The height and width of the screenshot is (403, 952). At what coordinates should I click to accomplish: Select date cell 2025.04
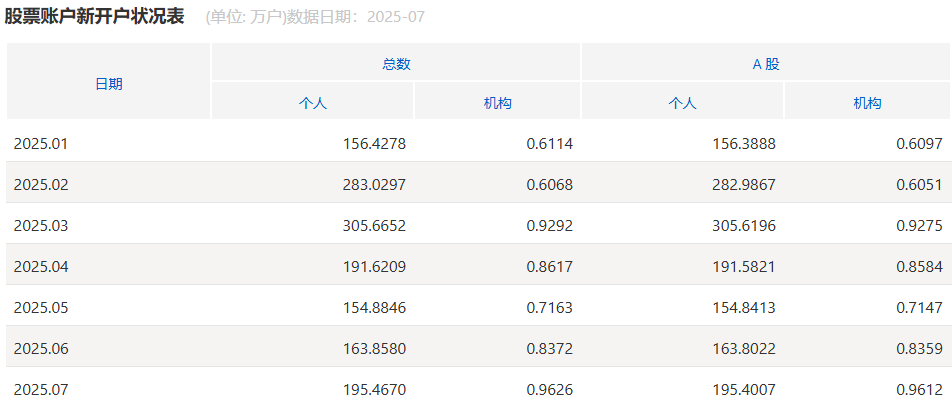pos(41,266)
